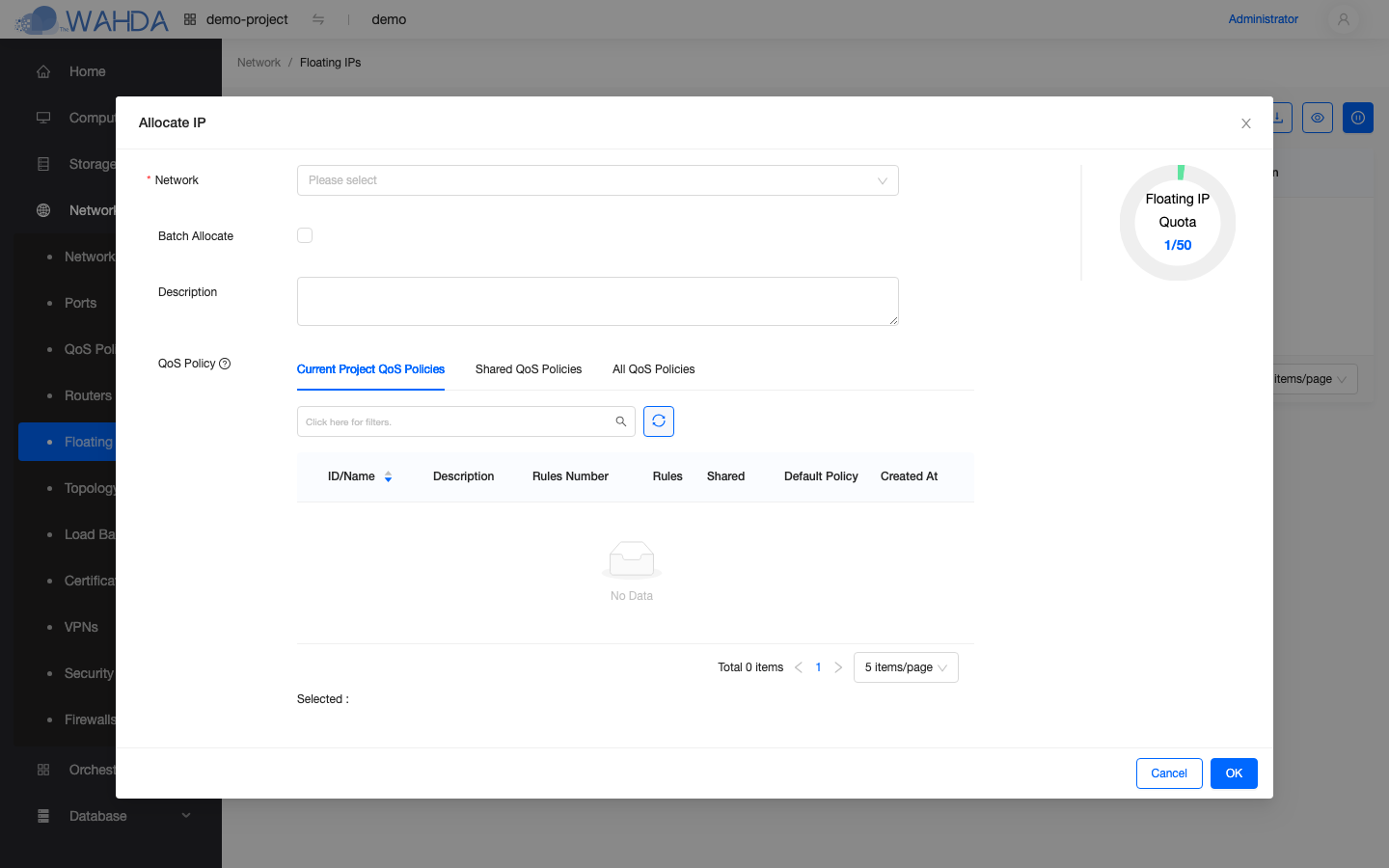Sort by ID/Name column
This screenshot has width=1389, height=868.
coord(388,476)
